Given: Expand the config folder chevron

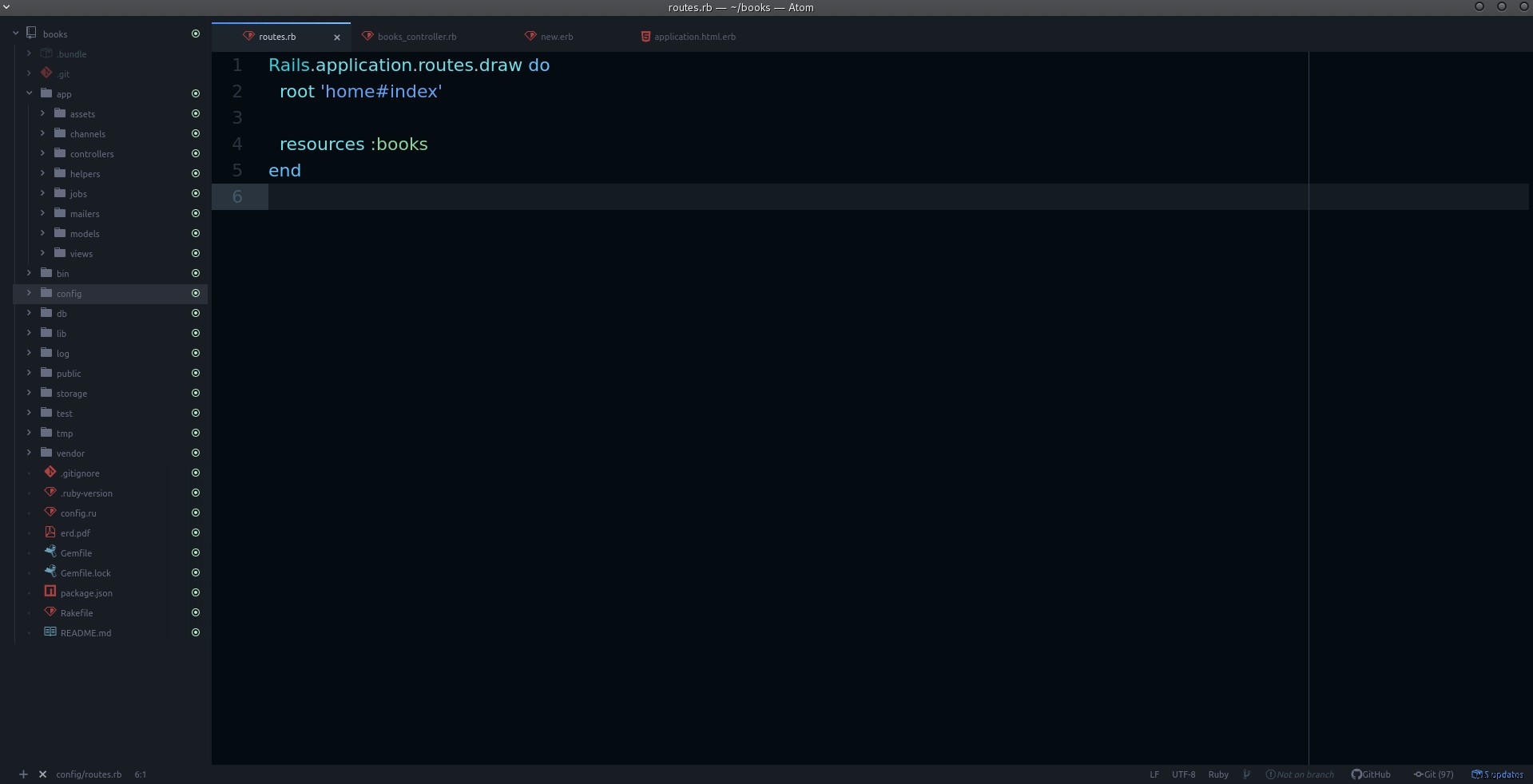Looking at the screenshot, I should pyautogui.click(x=29, y=293).
